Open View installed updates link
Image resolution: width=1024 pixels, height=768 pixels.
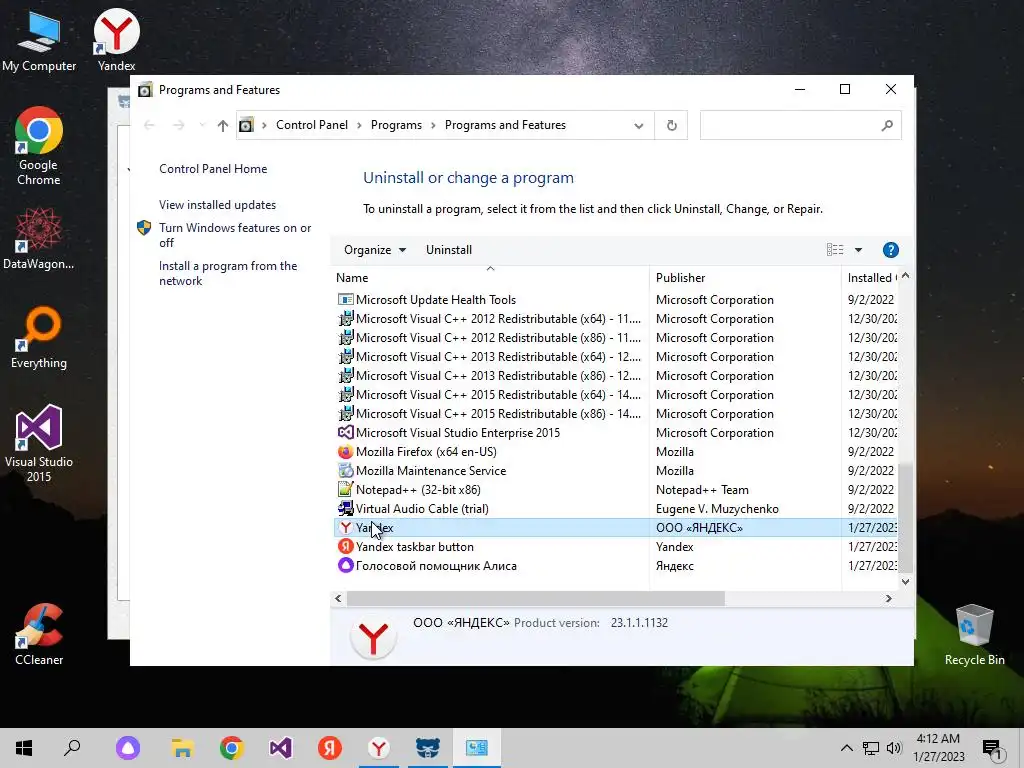click(217, 205)
